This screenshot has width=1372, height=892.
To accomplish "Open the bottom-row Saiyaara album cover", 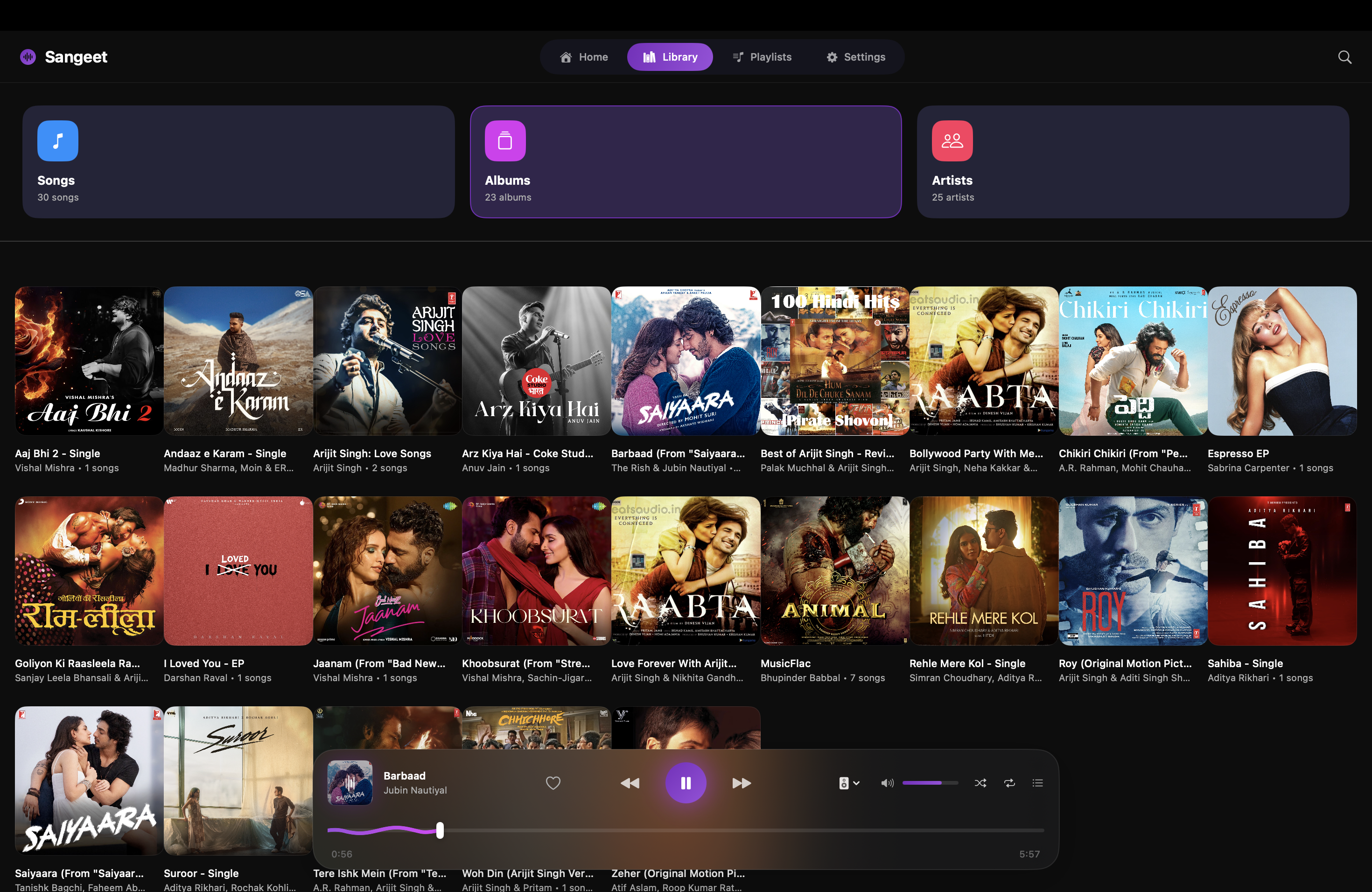I will point(89,781).
